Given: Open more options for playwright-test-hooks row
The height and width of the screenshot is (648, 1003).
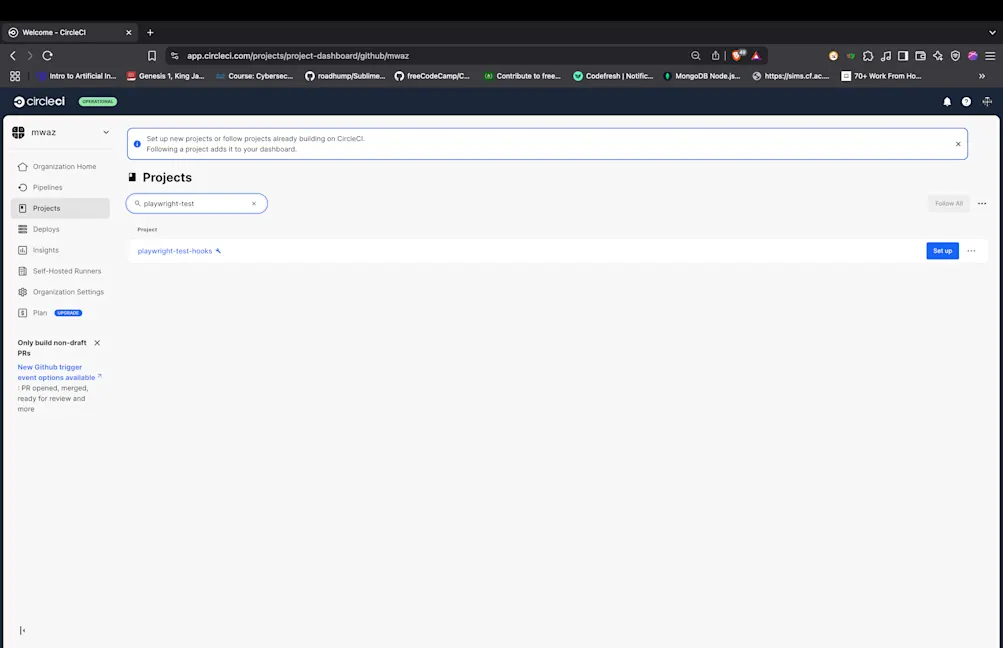Looking at the screenshot, I should 971,251.
